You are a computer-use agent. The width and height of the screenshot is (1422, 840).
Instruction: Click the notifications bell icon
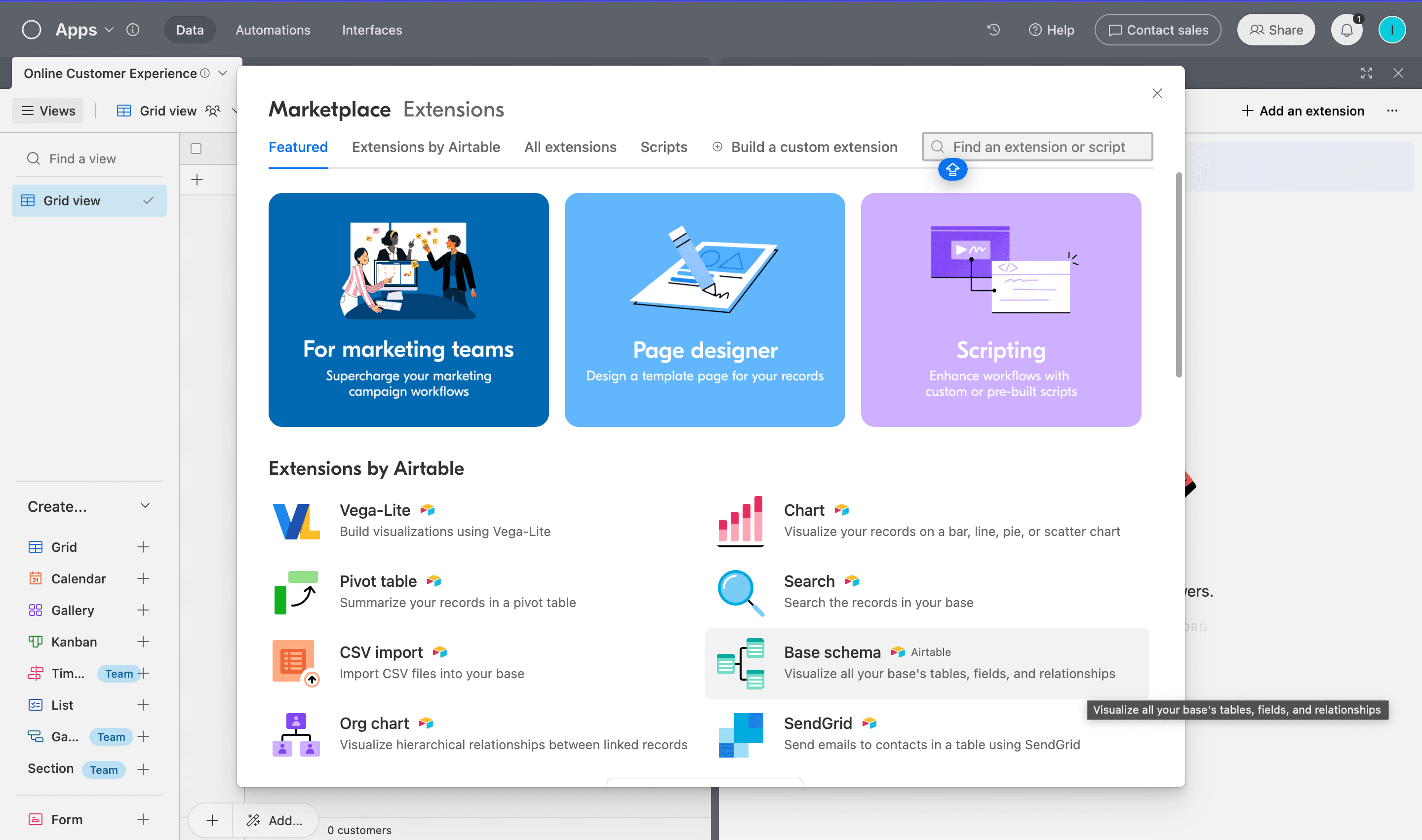(1346, 30)
